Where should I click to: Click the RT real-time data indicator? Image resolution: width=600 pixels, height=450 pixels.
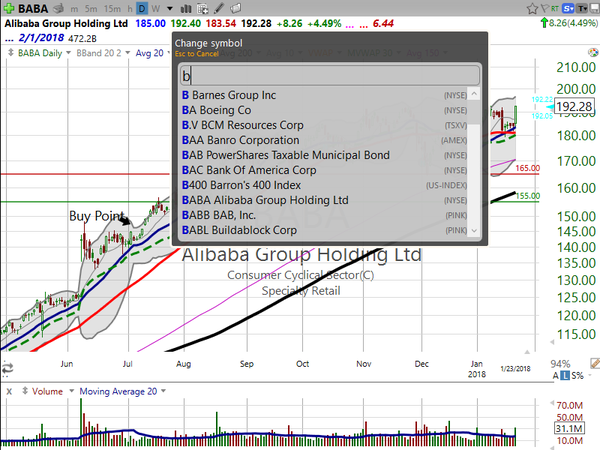coord(554,8)
